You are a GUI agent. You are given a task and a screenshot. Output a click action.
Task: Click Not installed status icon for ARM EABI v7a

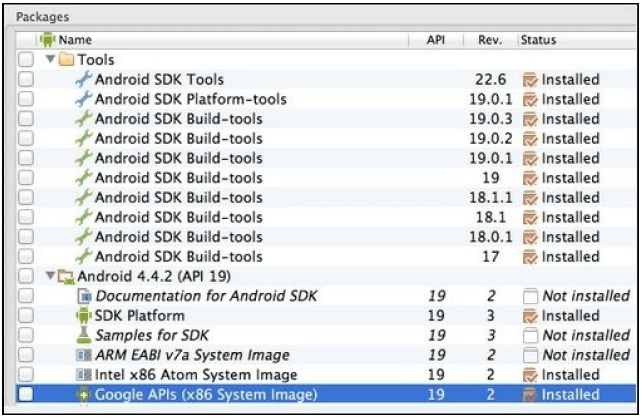pyautogui.click(x=530, y=355)
